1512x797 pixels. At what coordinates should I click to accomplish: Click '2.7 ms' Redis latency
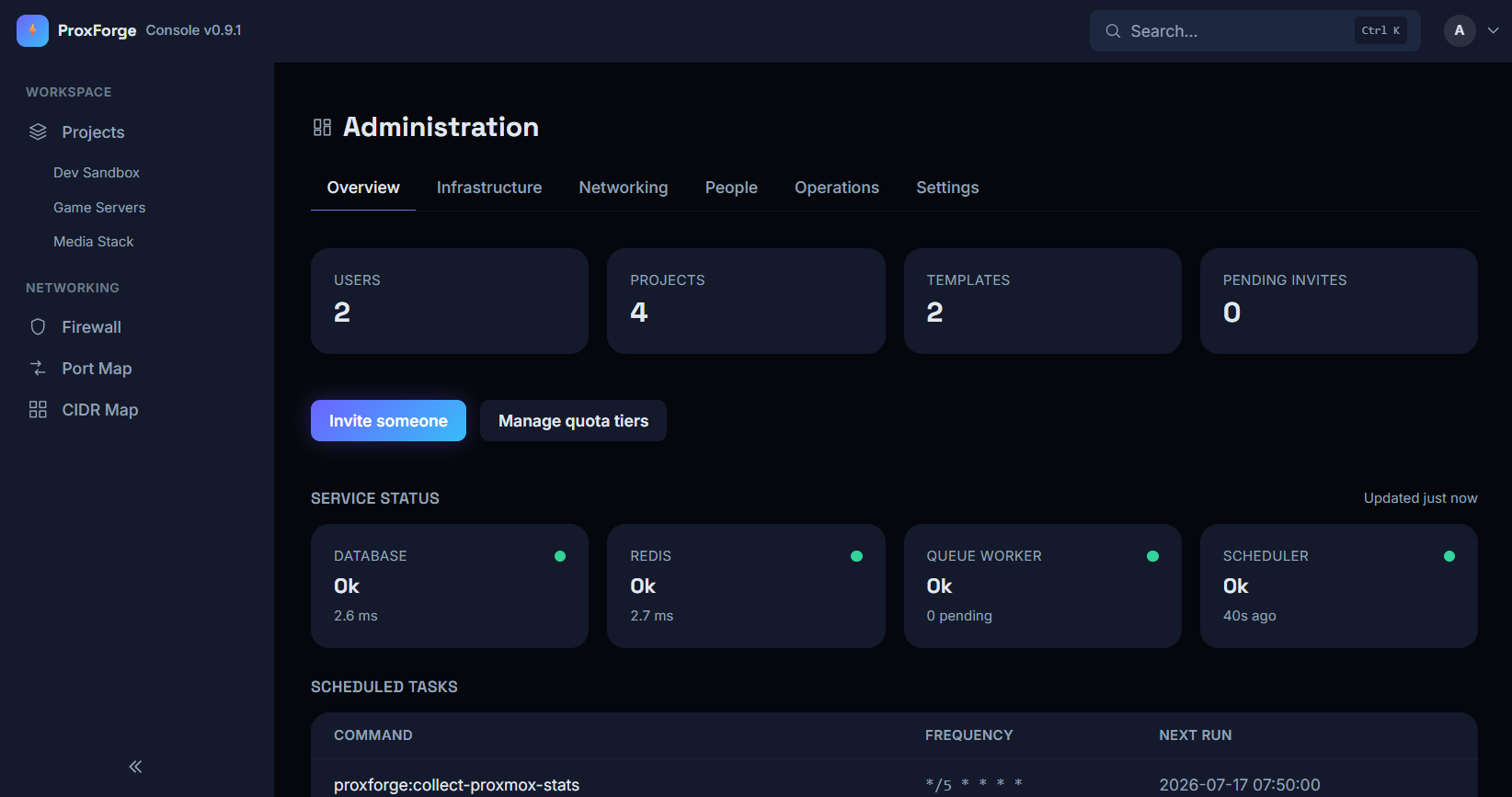tap(651, 616)
